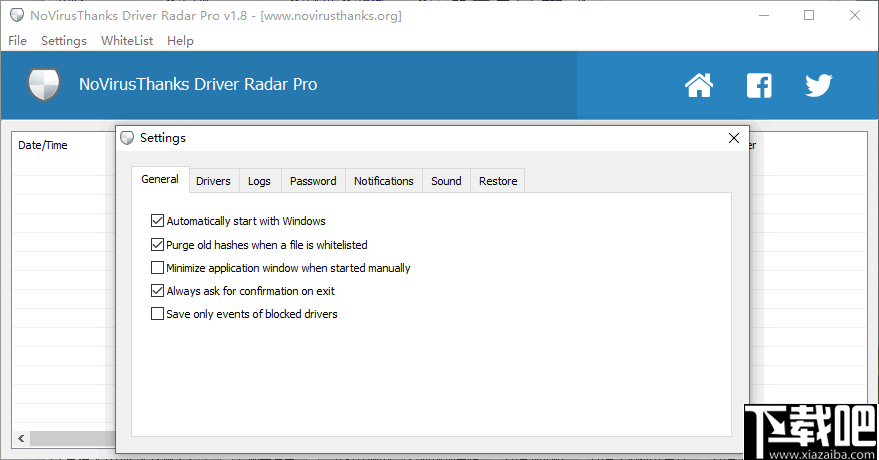Open the File menu
879x460 pixels.
point(17,40)
